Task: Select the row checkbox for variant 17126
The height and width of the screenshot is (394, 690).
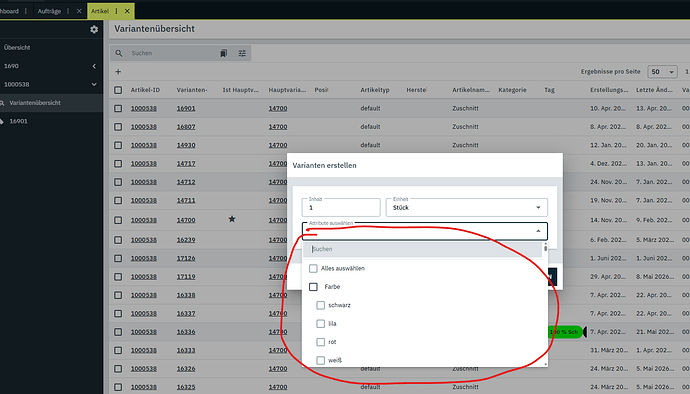Action: pos(118,258)
